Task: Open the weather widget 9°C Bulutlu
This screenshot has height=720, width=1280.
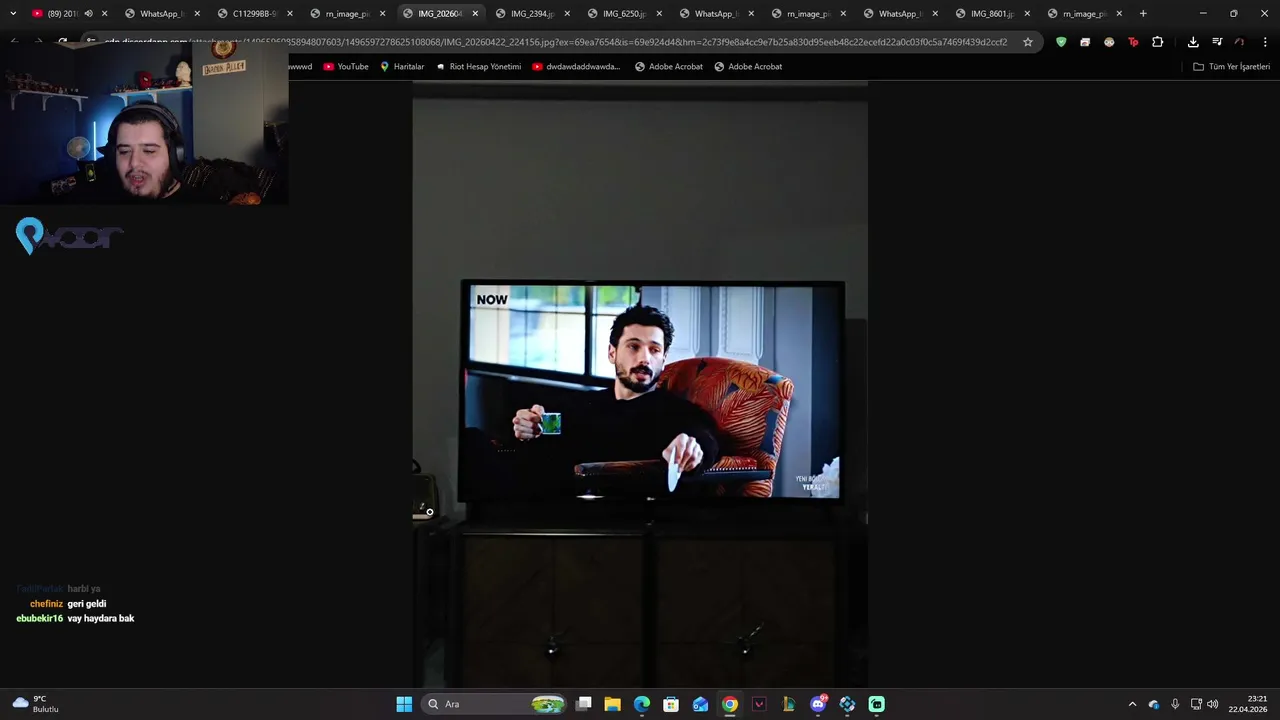Action: coord(37,704)
